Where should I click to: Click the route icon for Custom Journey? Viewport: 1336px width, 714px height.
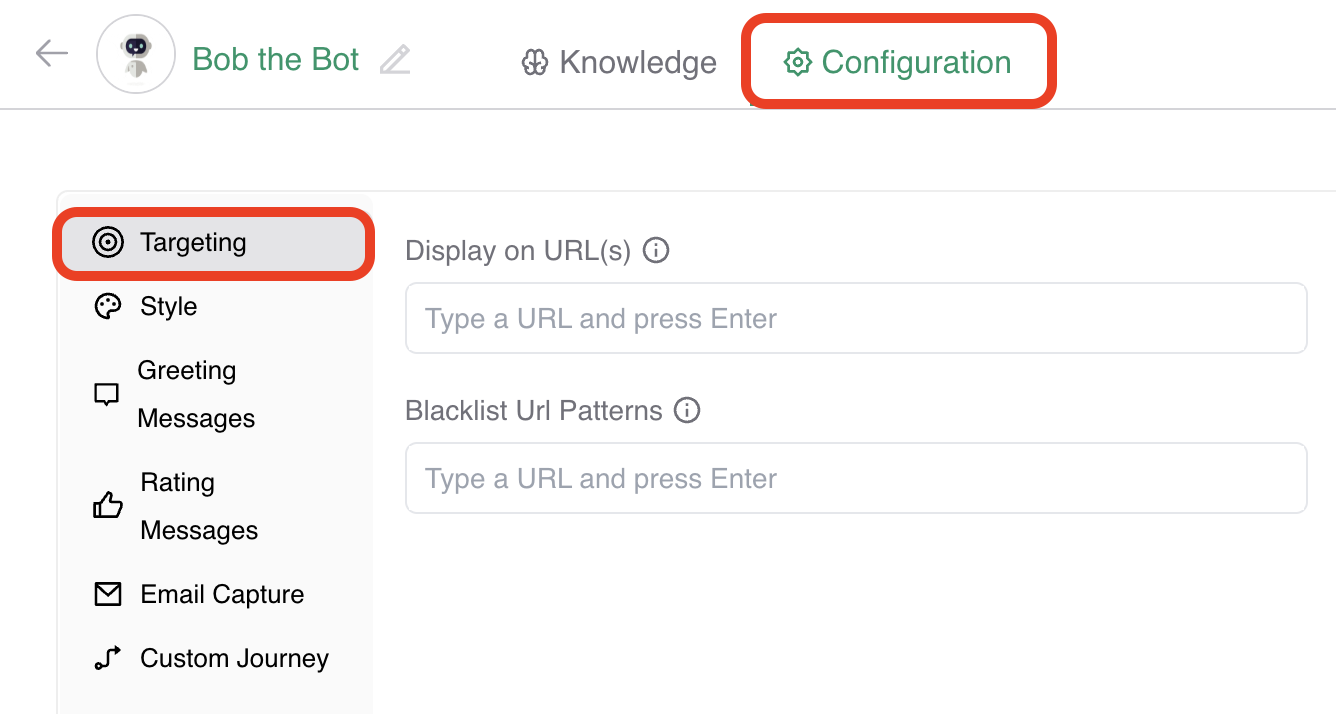coord(107,658)
